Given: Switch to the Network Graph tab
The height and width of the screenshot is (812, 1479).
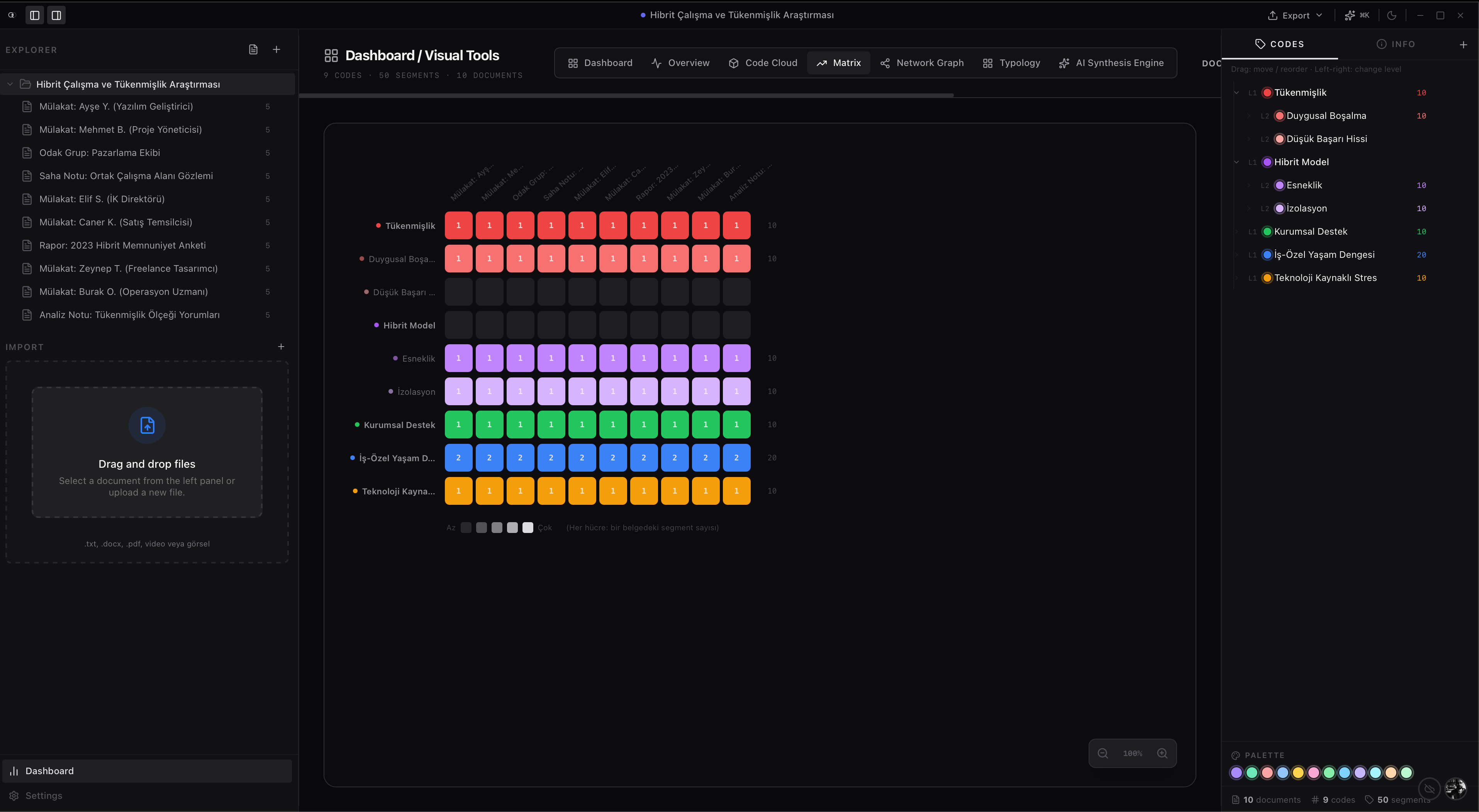Looking at the screenshot, I should (x=921, y=63).
